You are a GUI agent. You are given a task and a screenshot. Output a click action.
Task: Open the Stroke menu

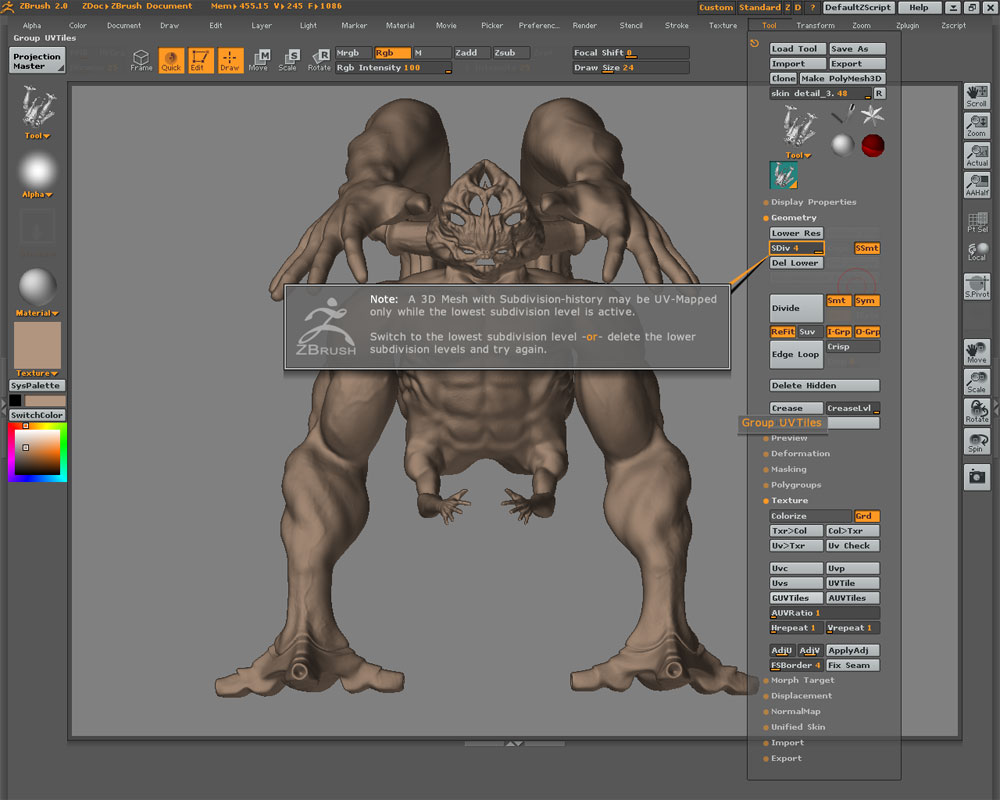677,26
